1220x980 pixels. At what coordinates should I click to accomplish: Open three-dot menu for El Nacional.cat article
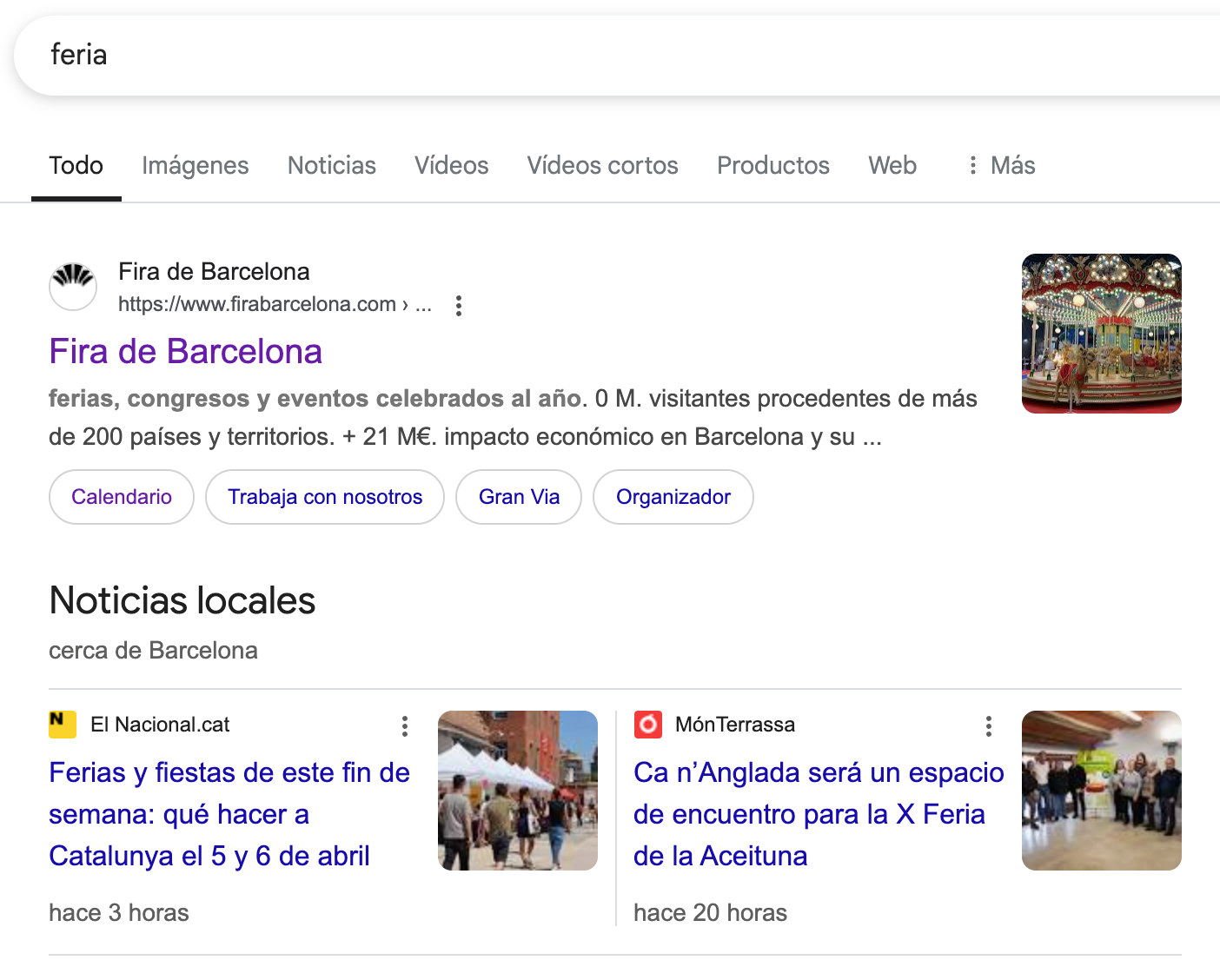pos(405,726)
